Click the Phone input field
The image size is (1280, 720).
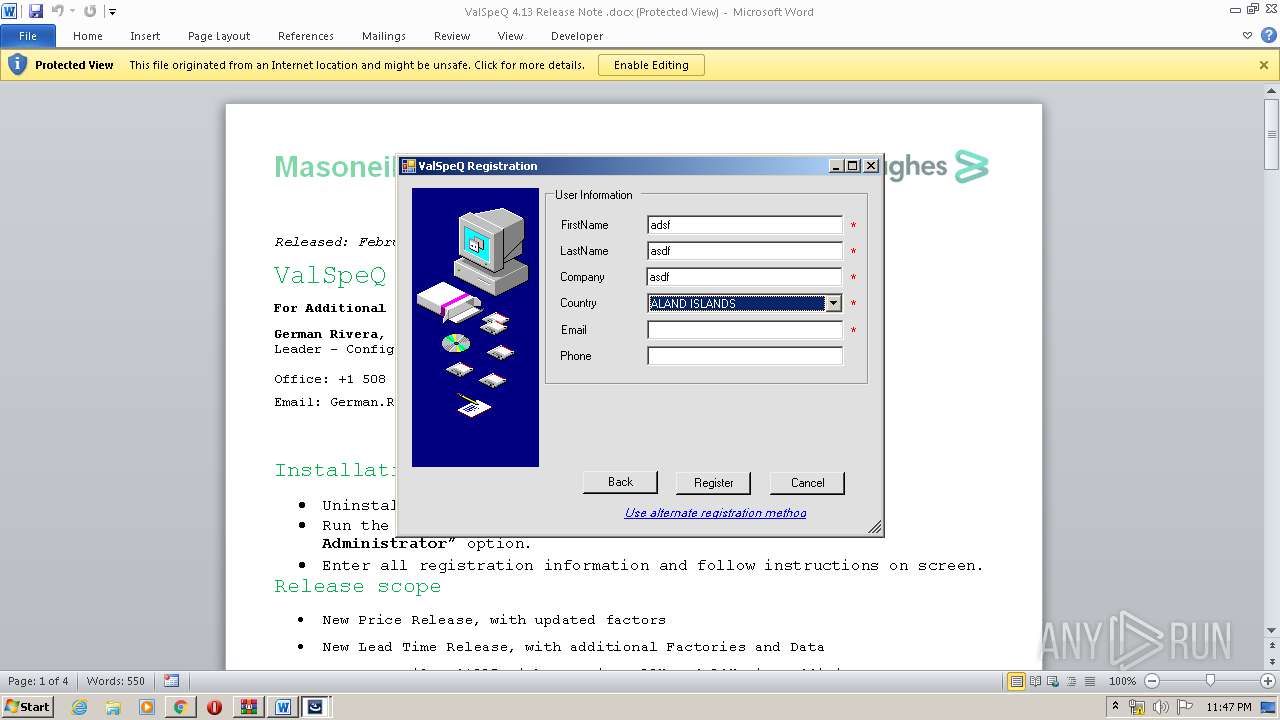coord(745,356)
